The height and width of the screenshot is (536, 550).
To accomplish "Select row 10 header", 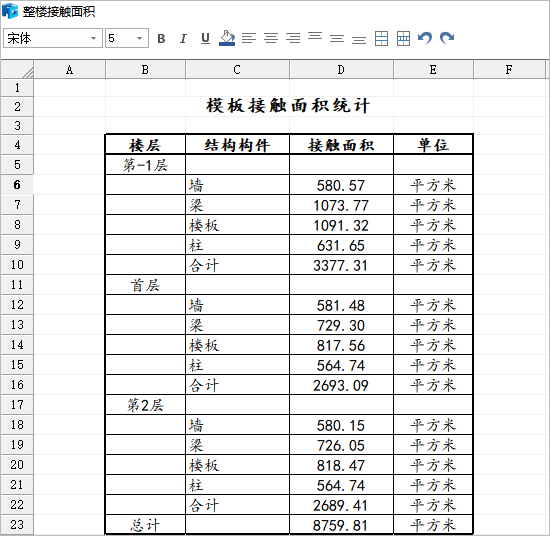I will [17, 264].
